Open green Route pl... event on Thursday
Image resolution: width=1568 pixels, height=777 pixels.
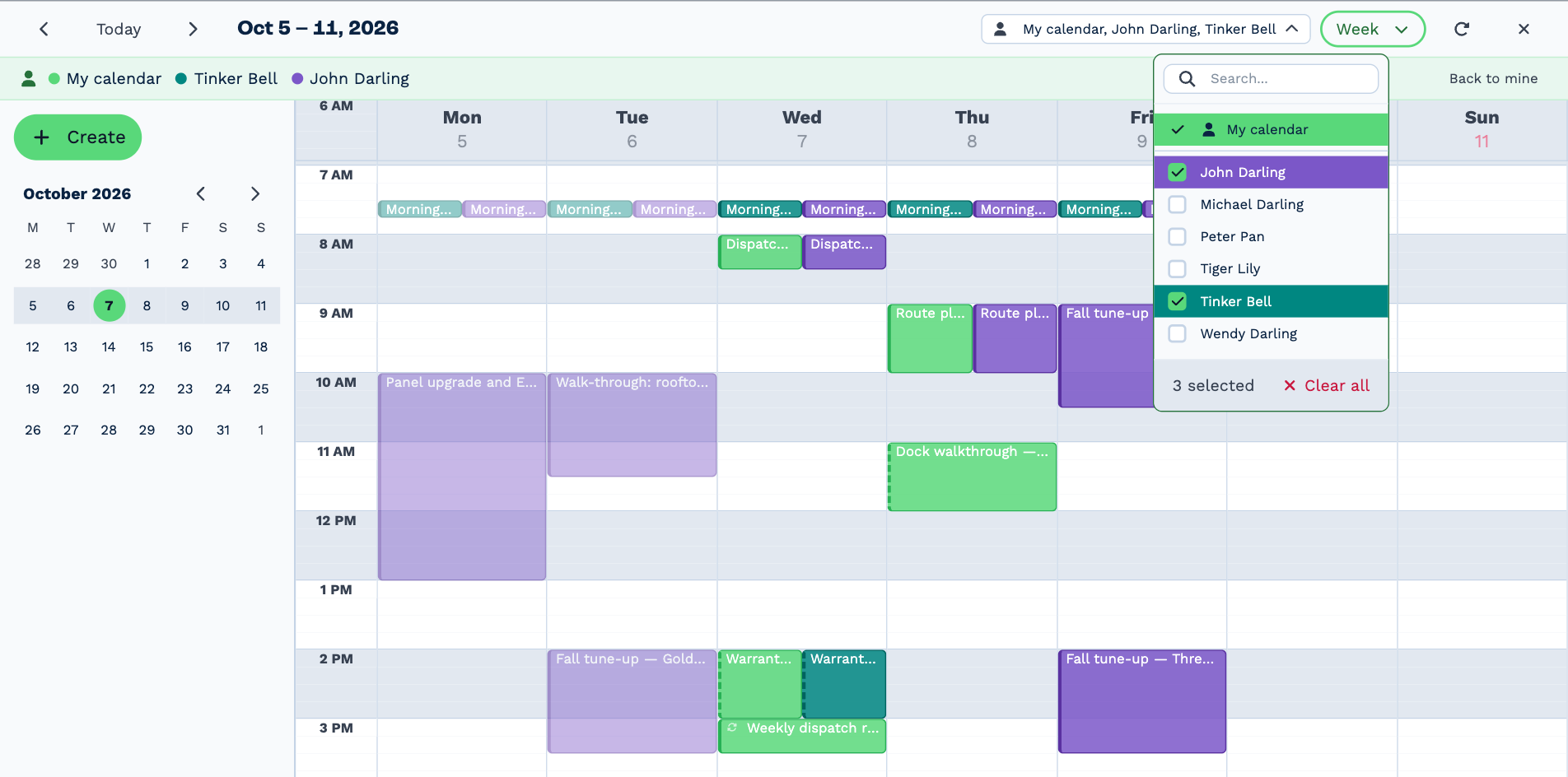(x=930, y=338)
